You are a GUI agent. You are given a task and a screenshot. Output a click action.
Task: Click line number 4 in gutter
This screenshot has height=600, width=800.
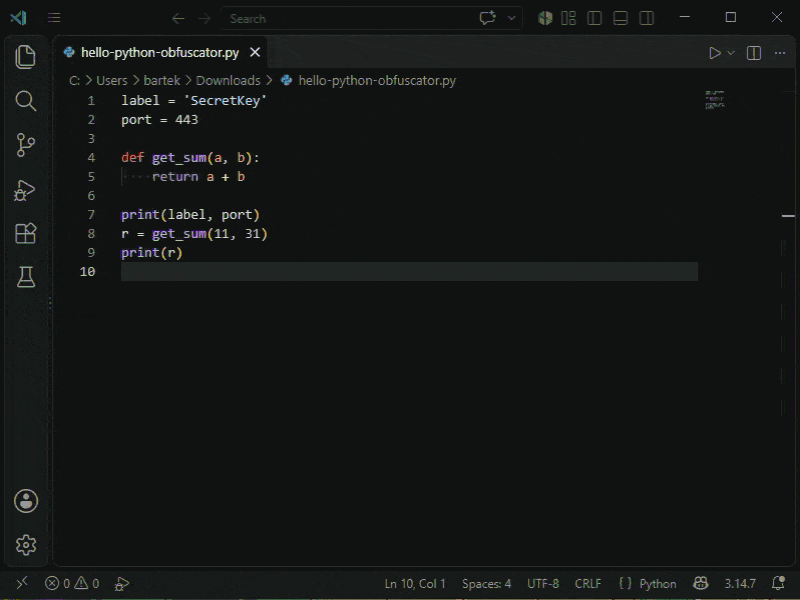click(x=91, y=158)
